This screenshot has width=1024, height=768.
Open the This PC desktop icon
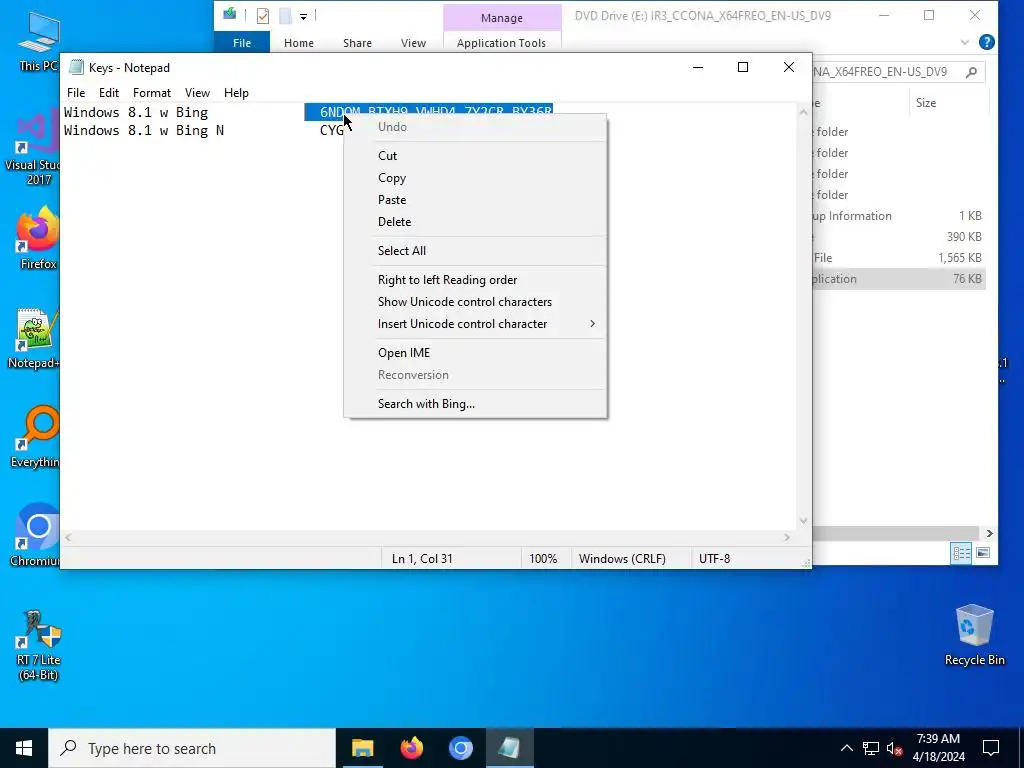tap(39, 40)
